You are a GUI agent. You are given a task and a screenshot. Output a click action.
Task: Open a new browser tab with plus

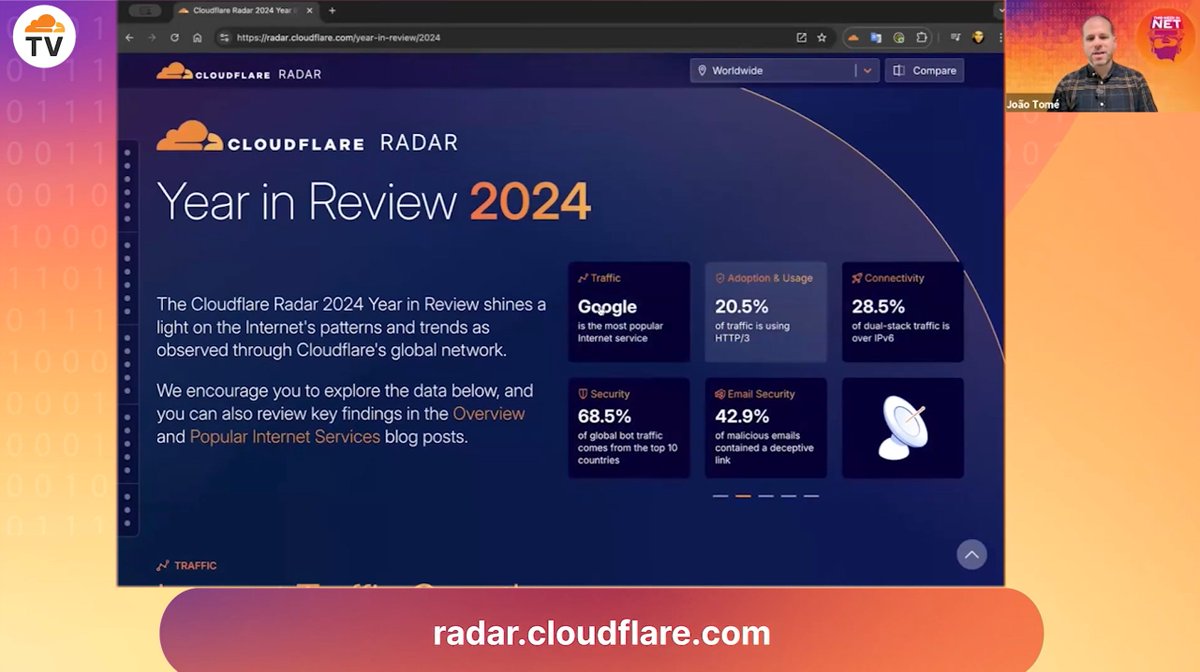coord(332,10)
